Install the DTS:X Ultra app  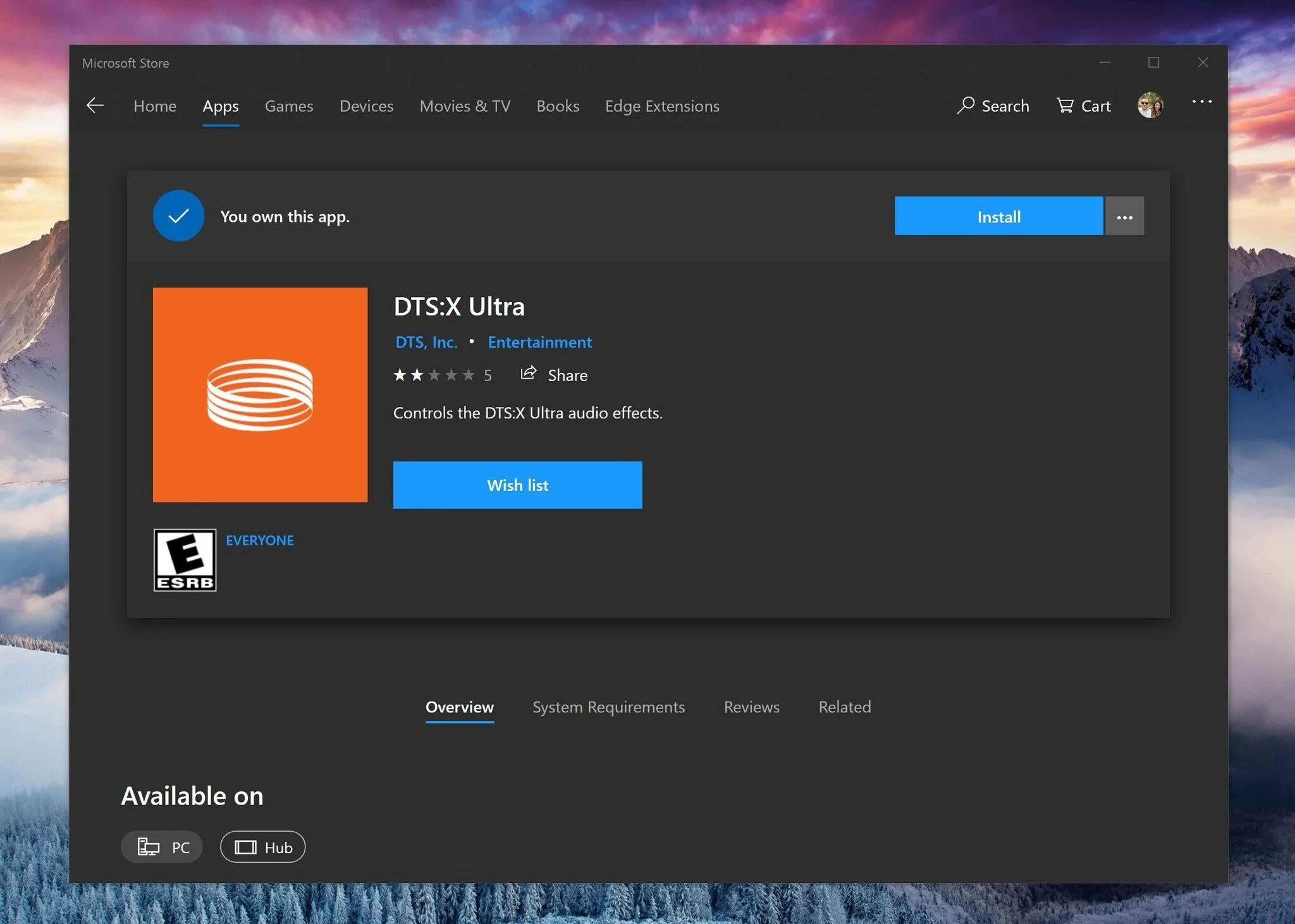[x=999, y=216]
